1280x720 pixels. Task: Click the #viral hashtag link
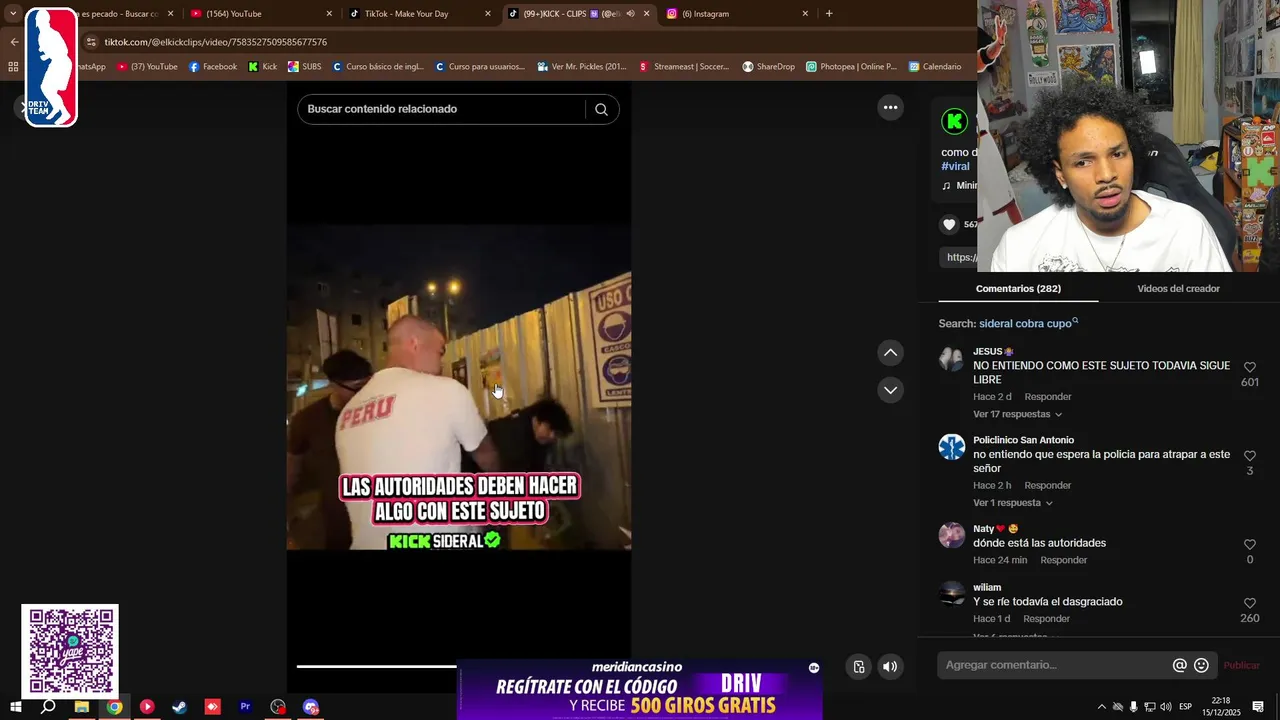pos(955,166)
